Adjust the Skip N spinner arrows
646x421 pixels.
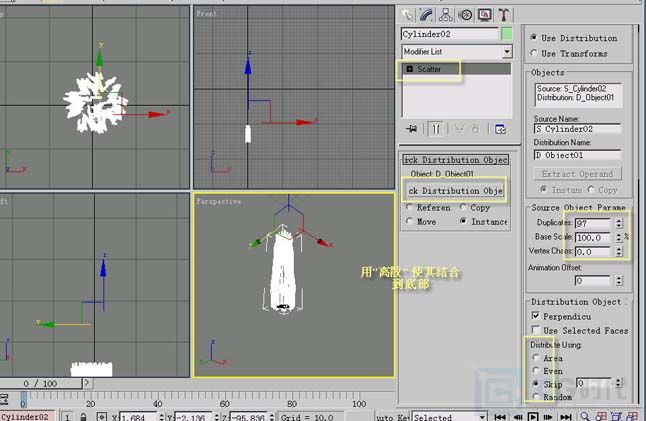[x=619, y=383]
